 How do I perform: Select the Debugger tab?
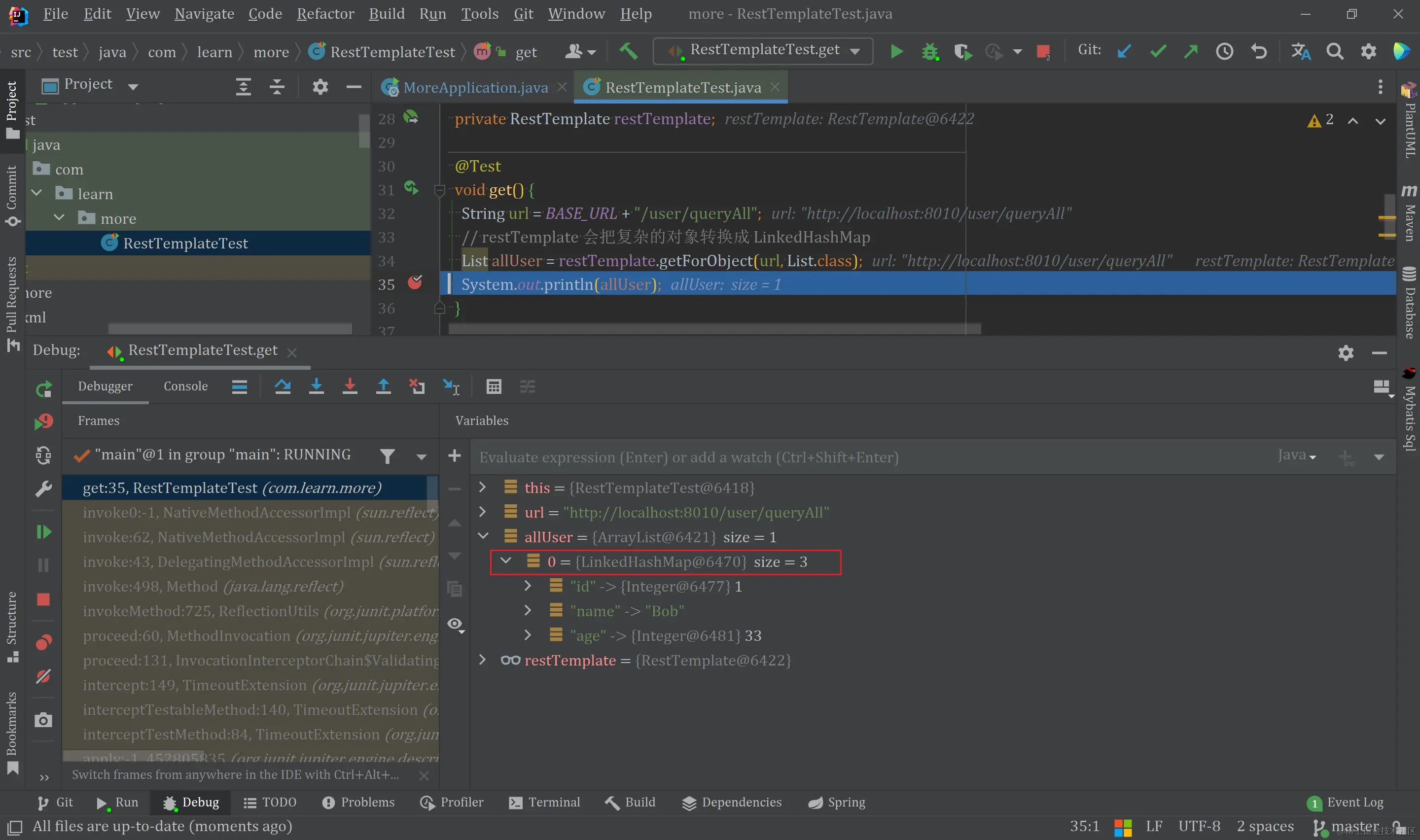106,386
